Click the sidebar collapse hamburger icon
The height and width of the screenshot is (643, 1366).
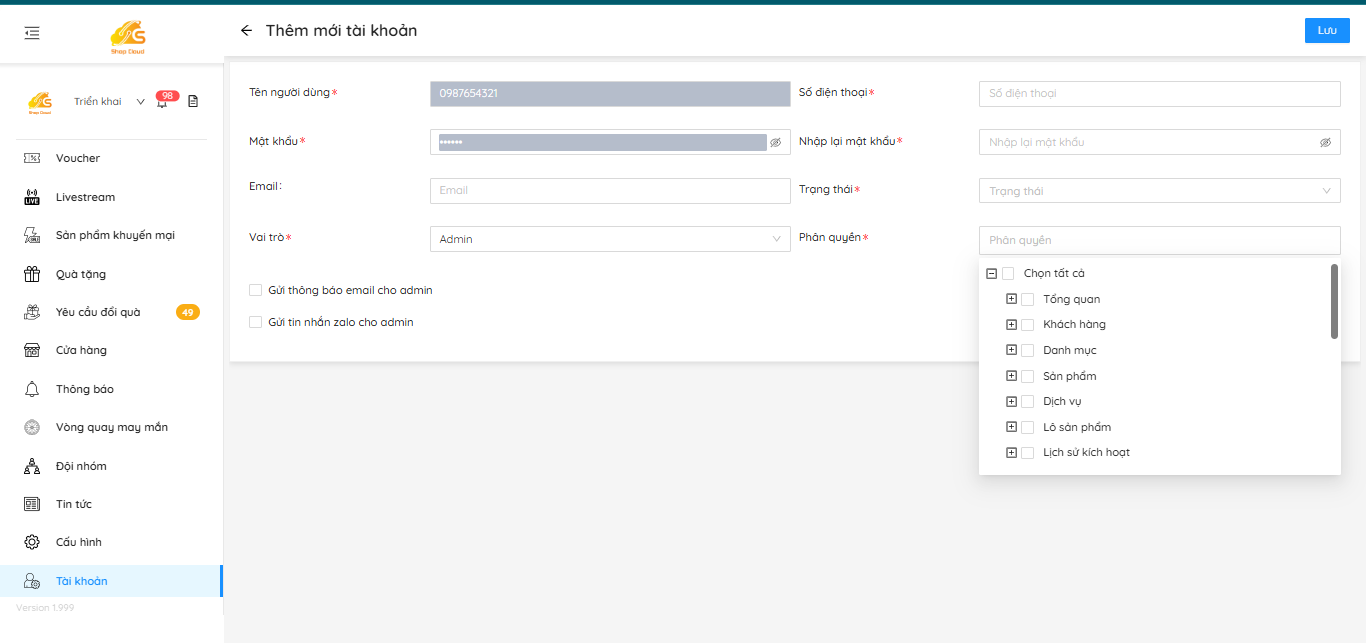point(32,33)
